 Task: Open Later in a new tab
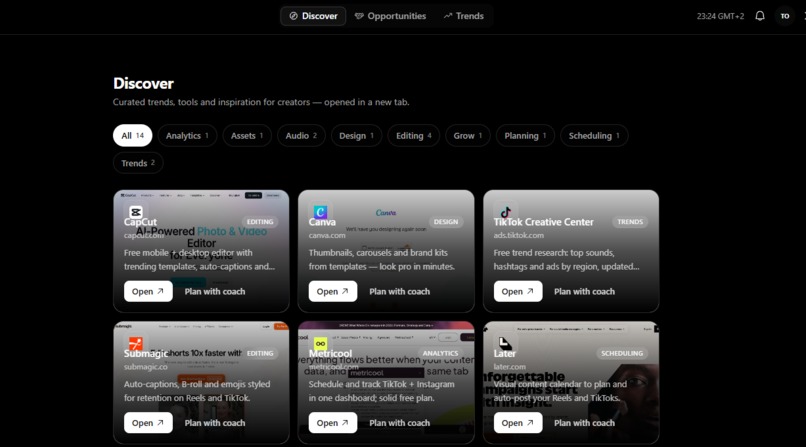click(518, 423)
